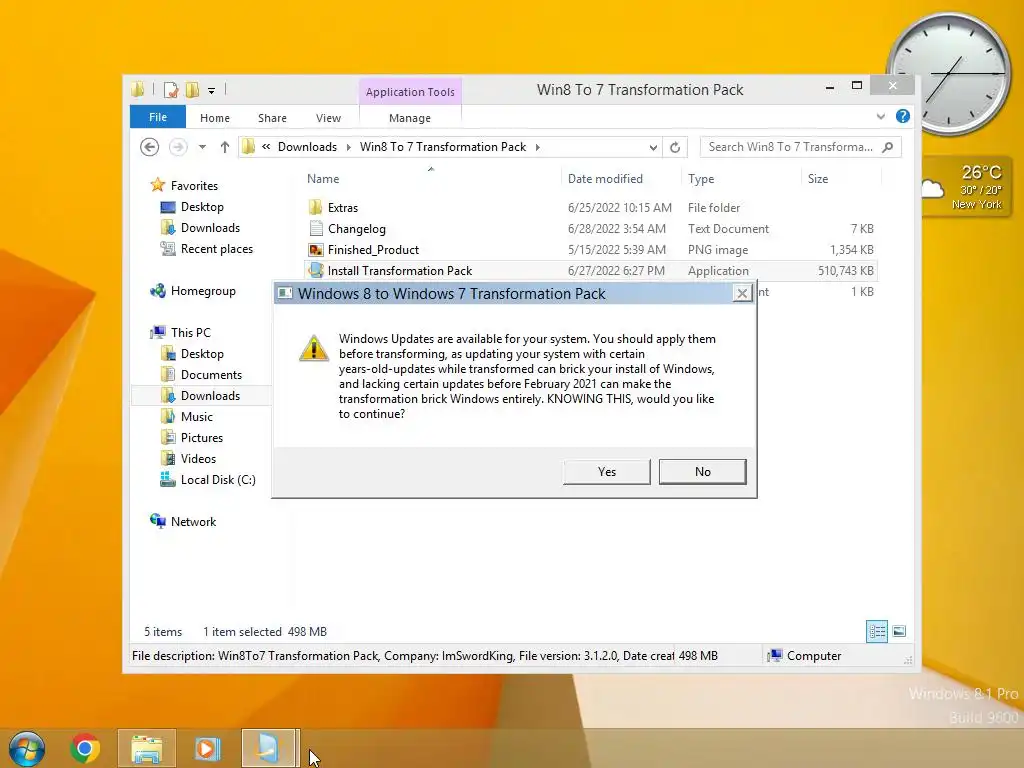Viewport: 1024px width, 768px height.
Task: Open Downloads under Favorites
Action: click(210, 228)
